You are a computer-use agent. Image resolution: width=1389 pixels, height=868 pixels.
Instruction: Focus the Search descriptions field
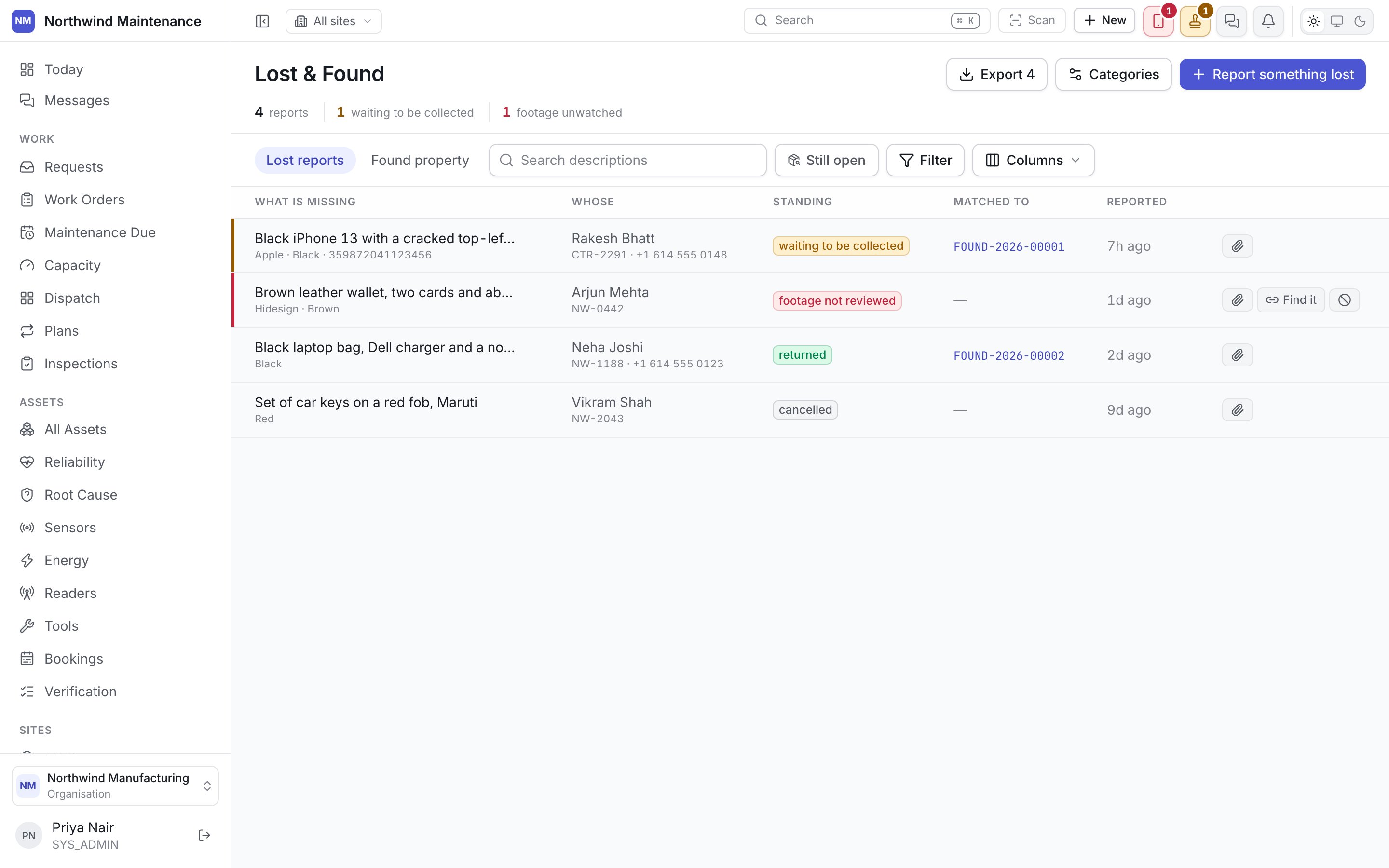pyautogui.click(x=627, y=160)
